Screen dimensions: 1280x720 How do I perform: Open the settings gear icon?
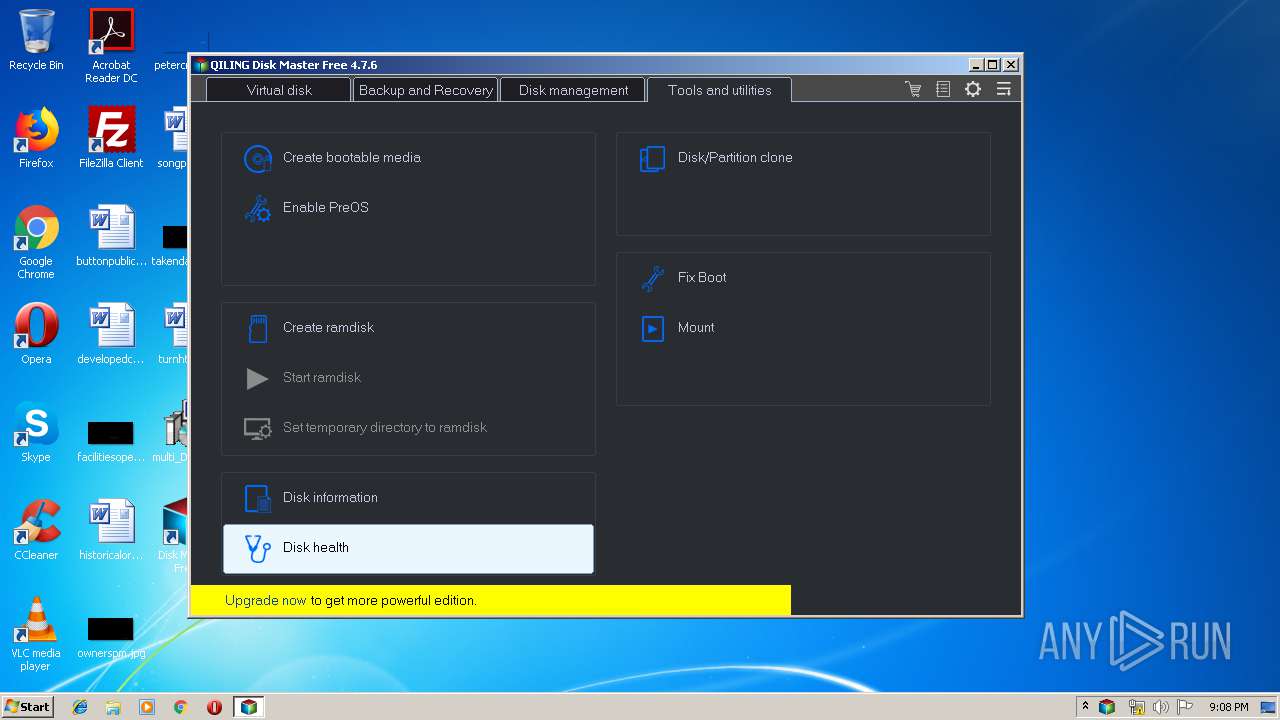click(972, 90)
